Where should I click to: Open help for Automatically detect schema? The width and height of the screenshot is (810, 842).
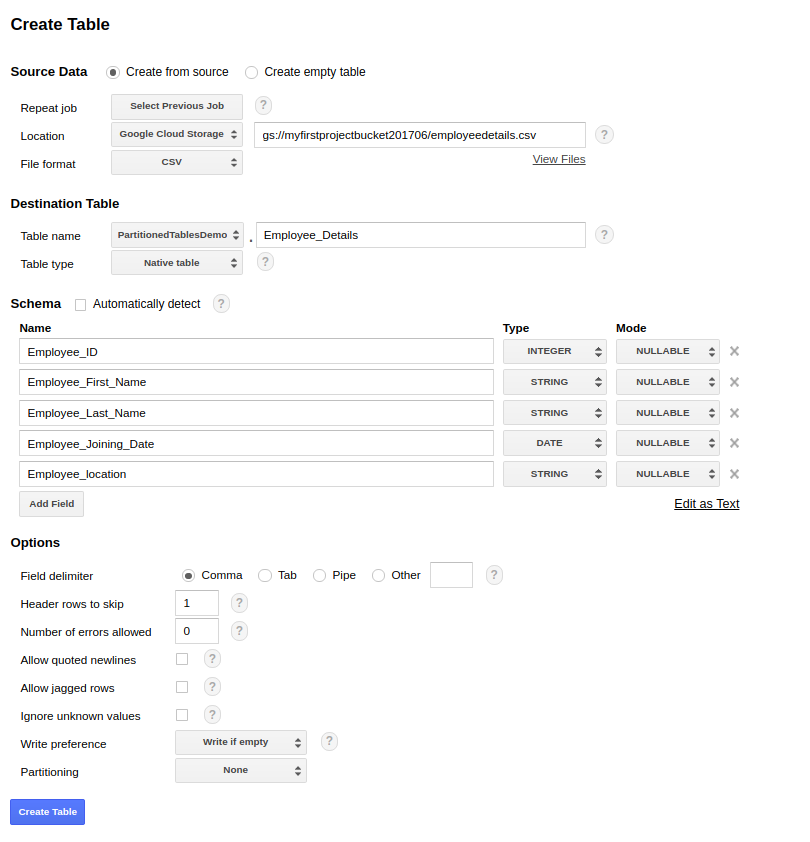pos(221,304)
